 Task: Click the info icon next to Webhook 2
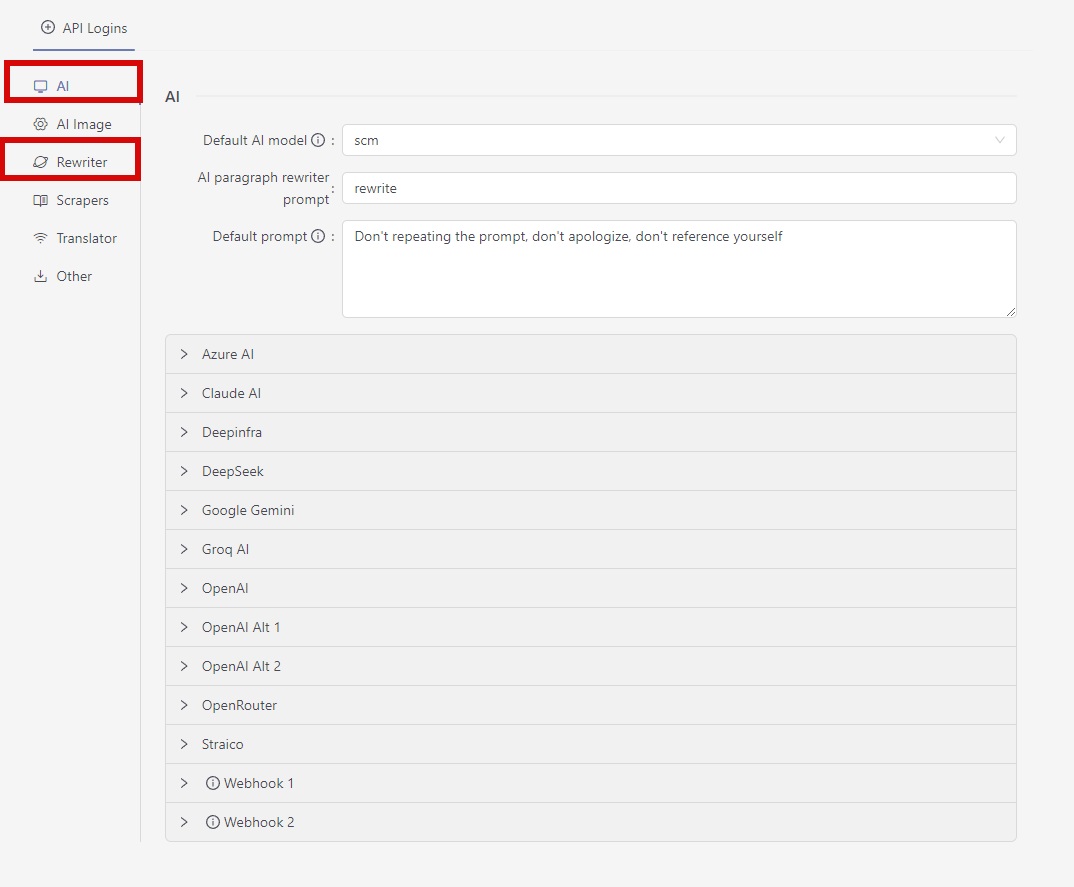pos(212,823)
